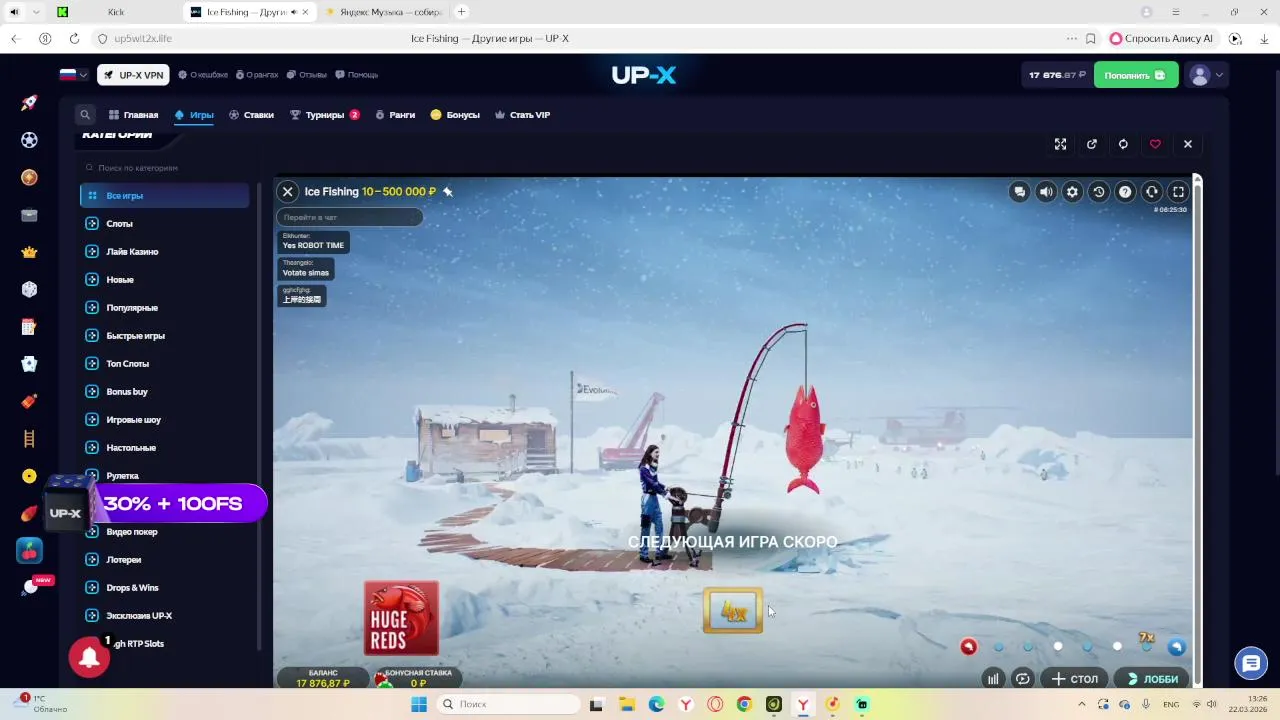
Task: Open the game chat icon in Ice Fishing toolbar
Action: [x=1019, y=192]
